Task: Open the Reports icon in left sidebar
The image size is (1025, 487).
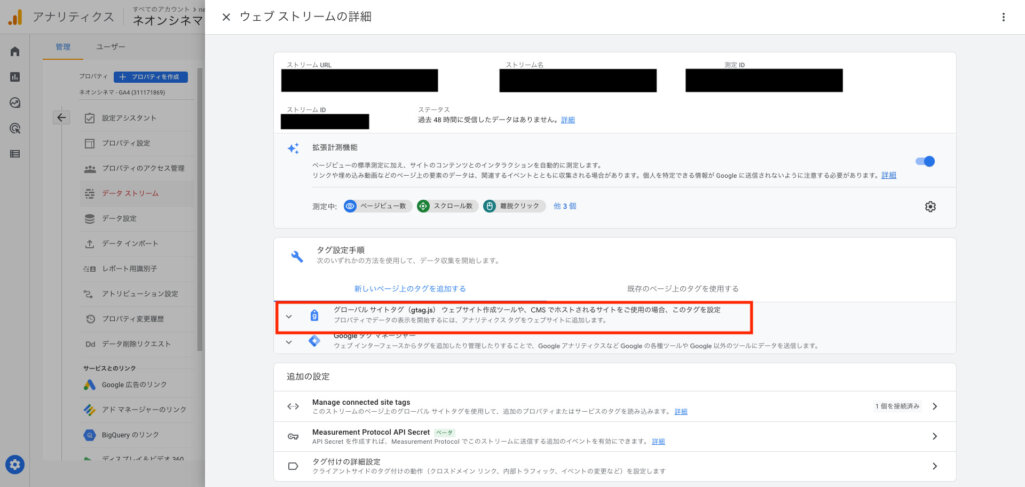Action: (14, 77)
